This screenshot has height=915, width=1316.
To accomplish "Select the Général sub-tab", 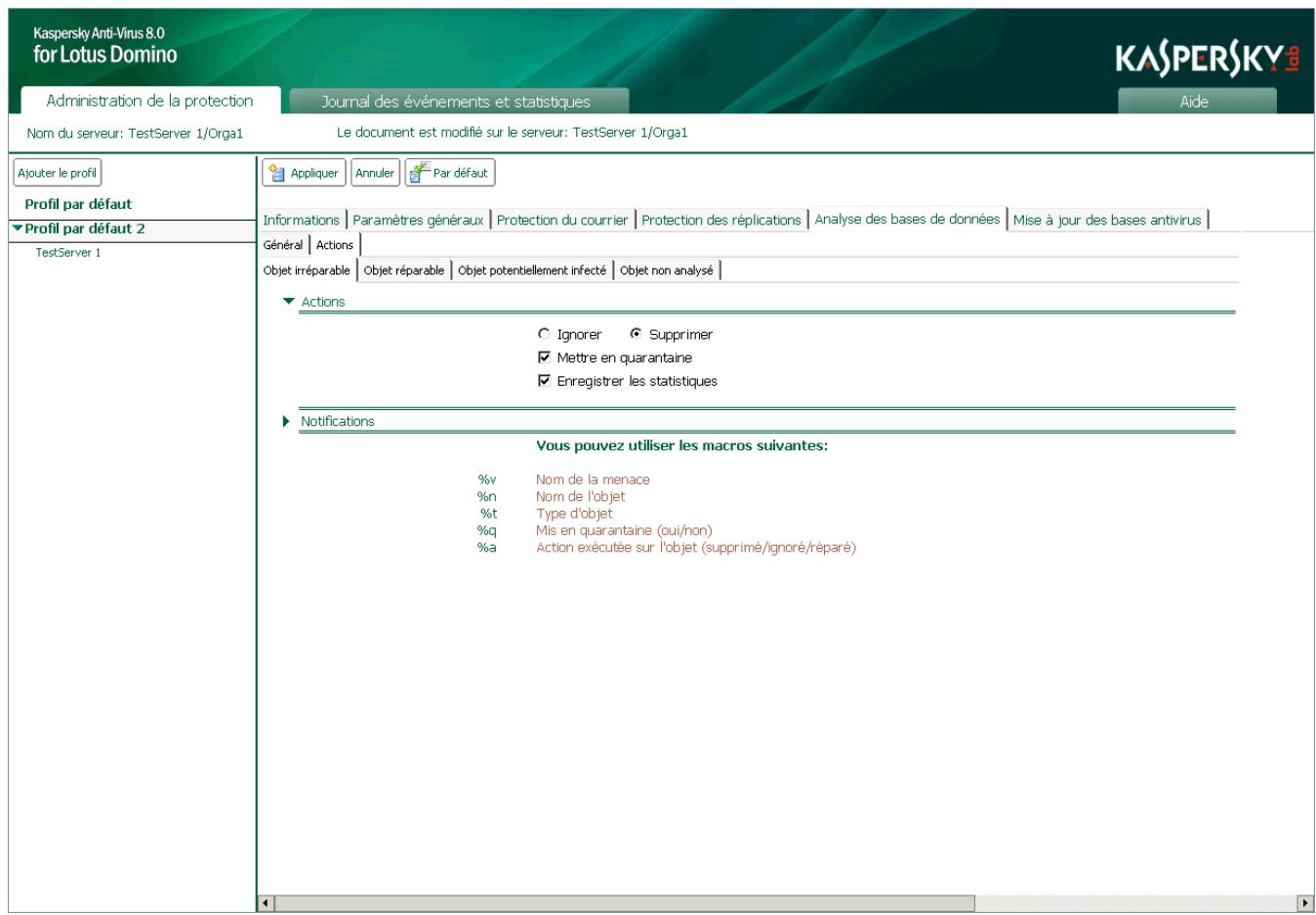I will [x=283, y=245].
